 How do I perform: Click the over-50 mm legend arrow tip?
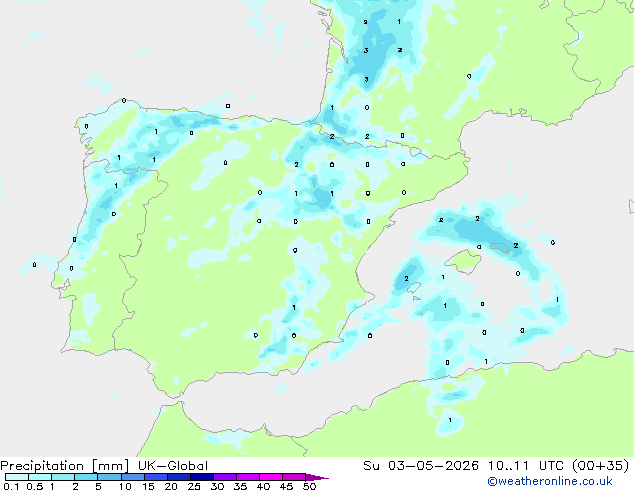[317, 477]
